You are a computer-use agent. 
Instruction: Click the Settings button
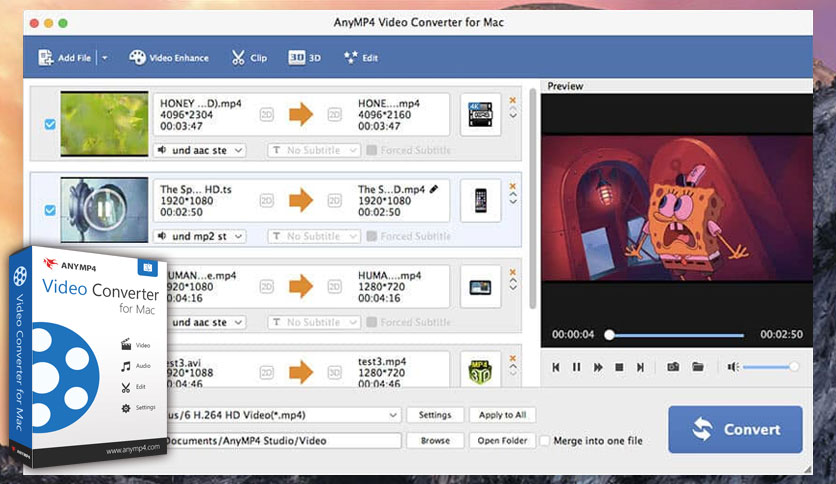[435, 415]
